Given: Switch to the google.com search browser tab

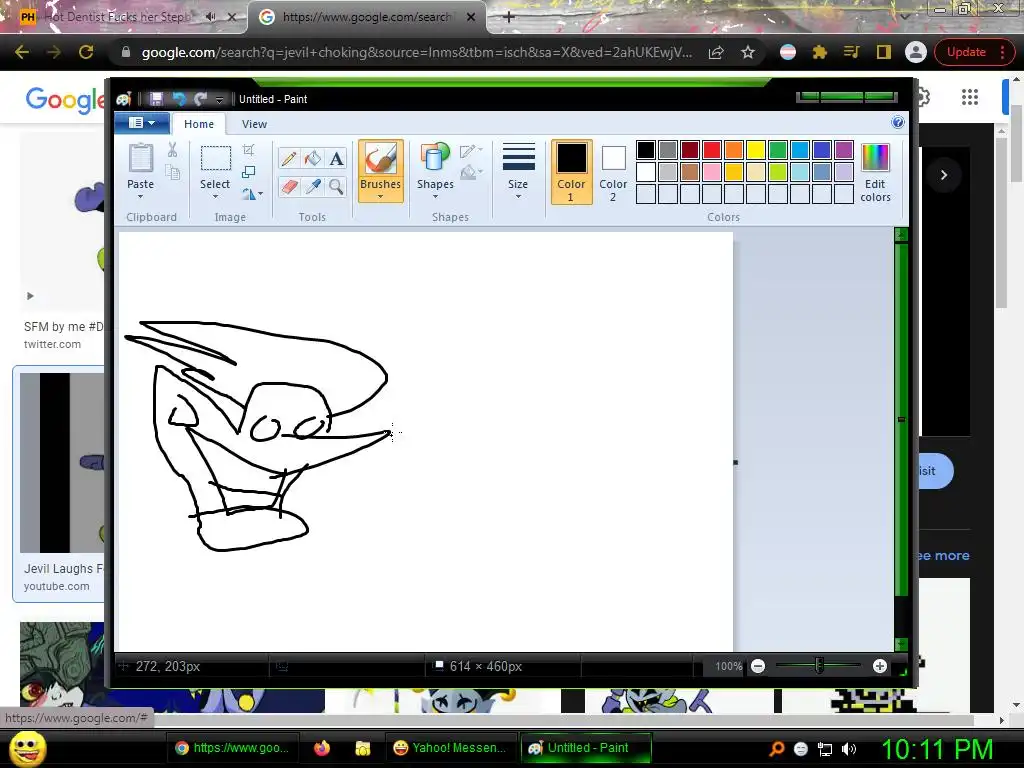Looking at the screenshot, I should 366,17.
